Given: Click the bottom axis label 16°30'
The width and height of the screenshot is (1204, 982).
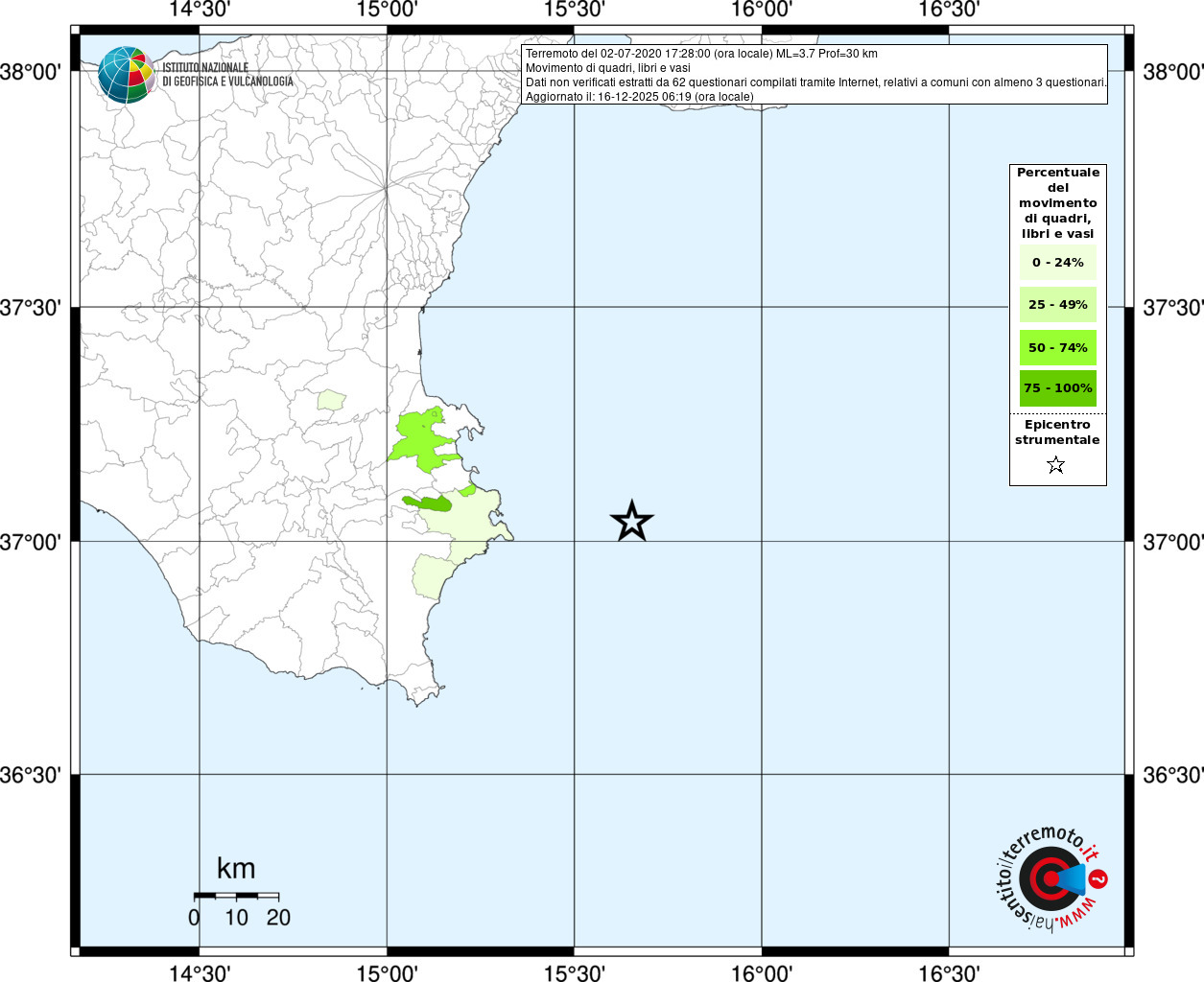Looking at the screenshot, I should [949, 973].
